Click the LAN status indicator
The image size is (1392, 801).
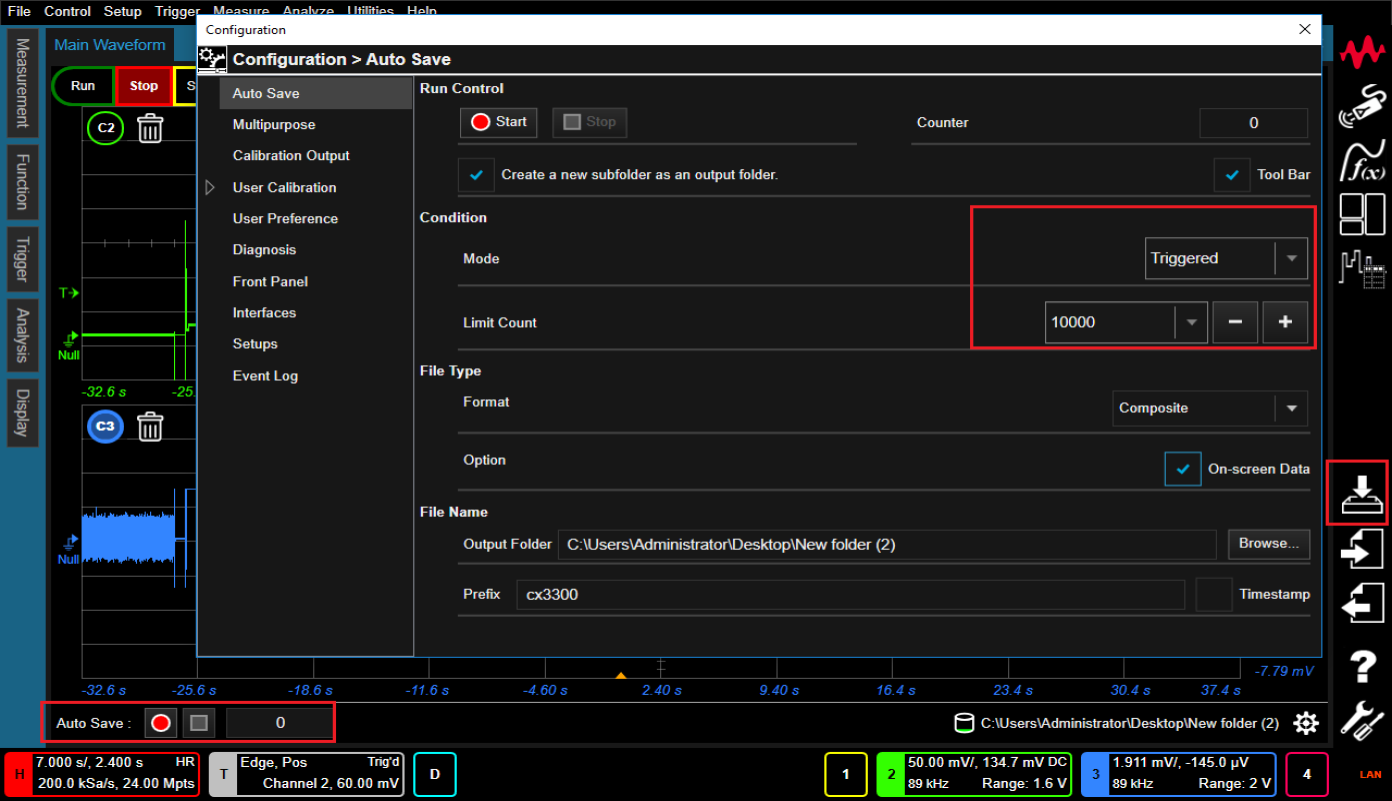[x=1370, y=774]
